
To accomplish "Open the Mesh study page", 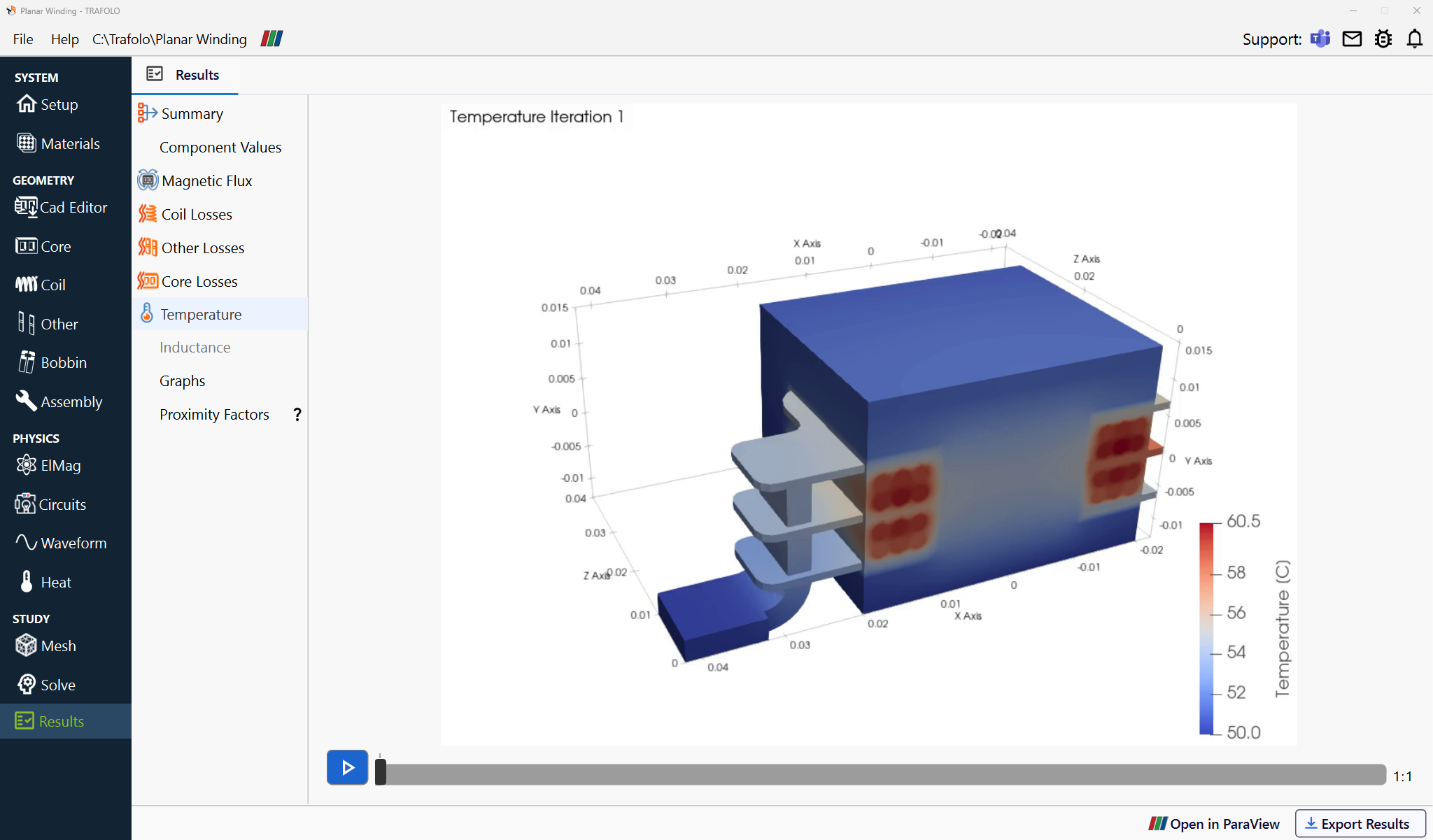I will point(46,646).
